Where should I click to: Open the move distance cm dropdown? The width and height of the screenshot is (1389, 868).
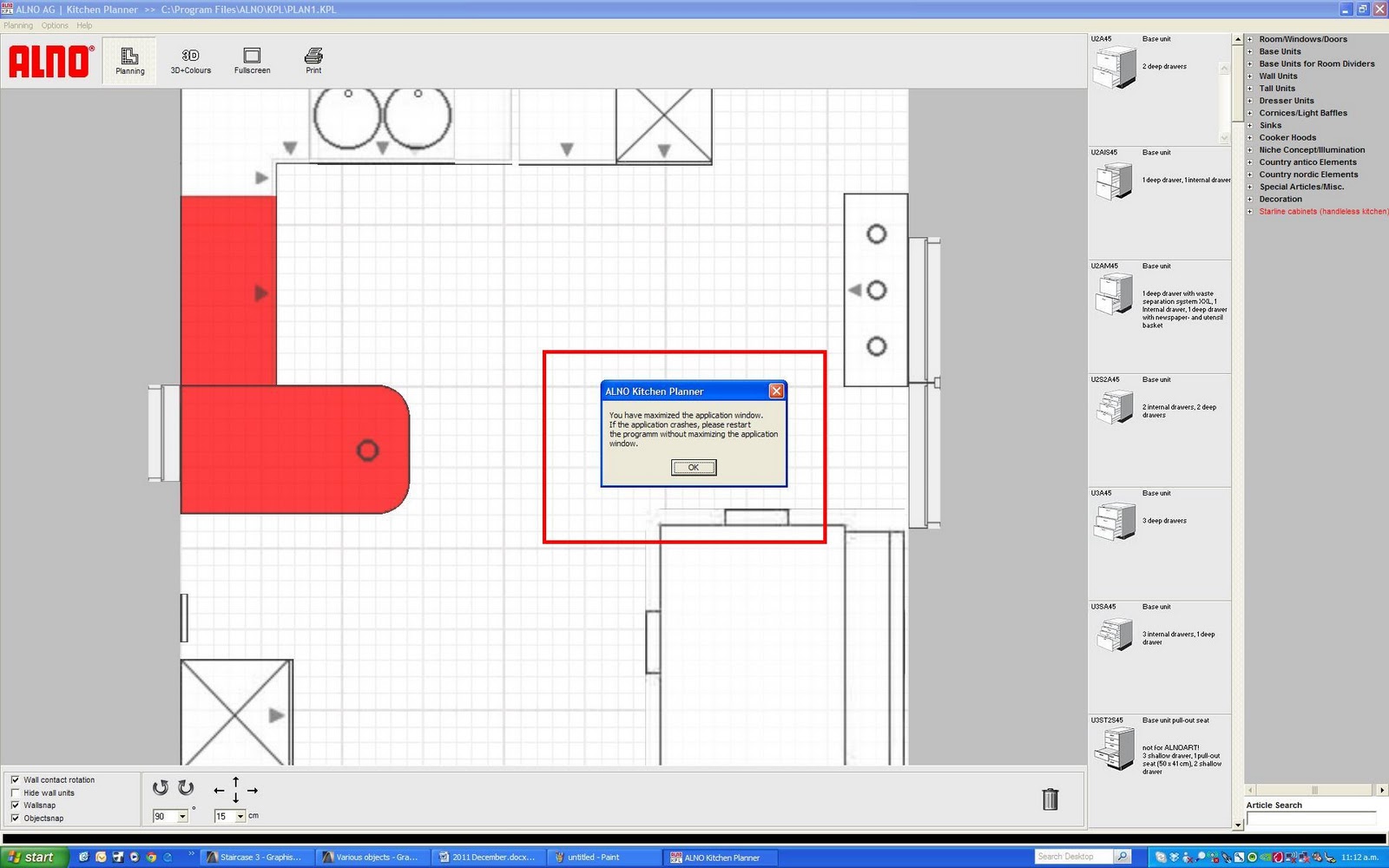tap(240, 817)
